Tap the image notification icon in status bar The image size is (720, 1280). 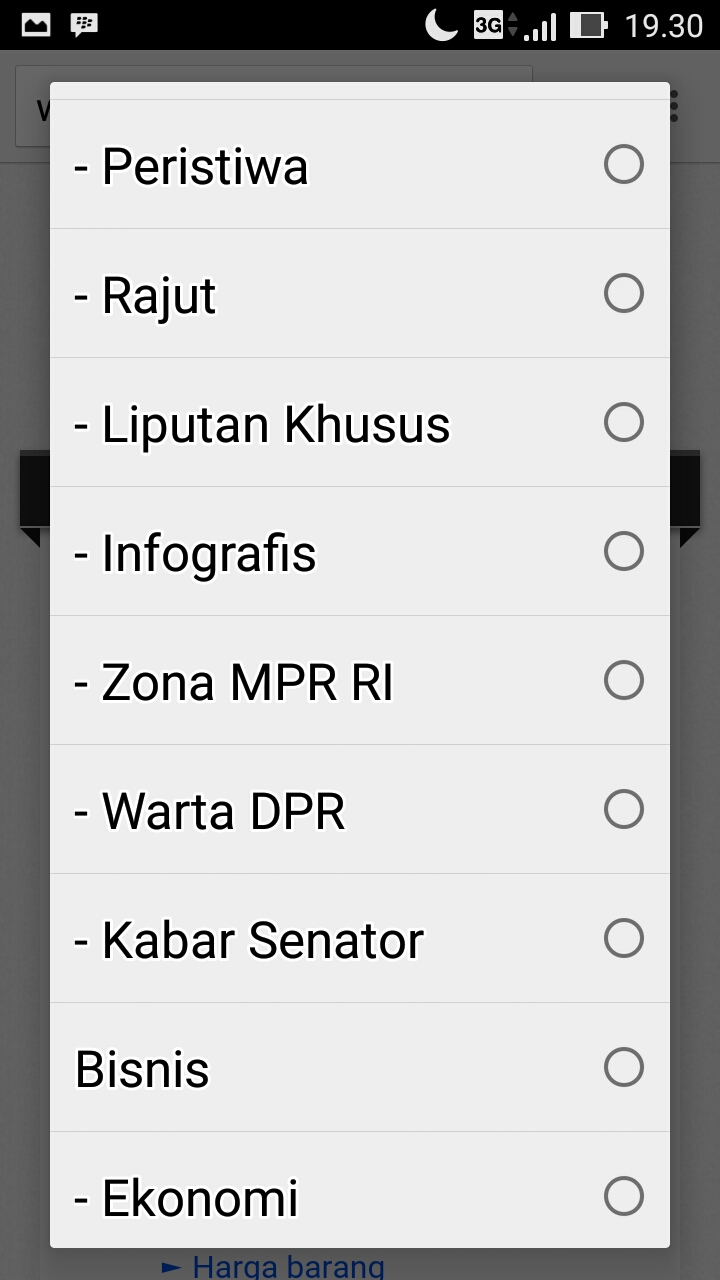pyautogui.click(x=36, y=24)
